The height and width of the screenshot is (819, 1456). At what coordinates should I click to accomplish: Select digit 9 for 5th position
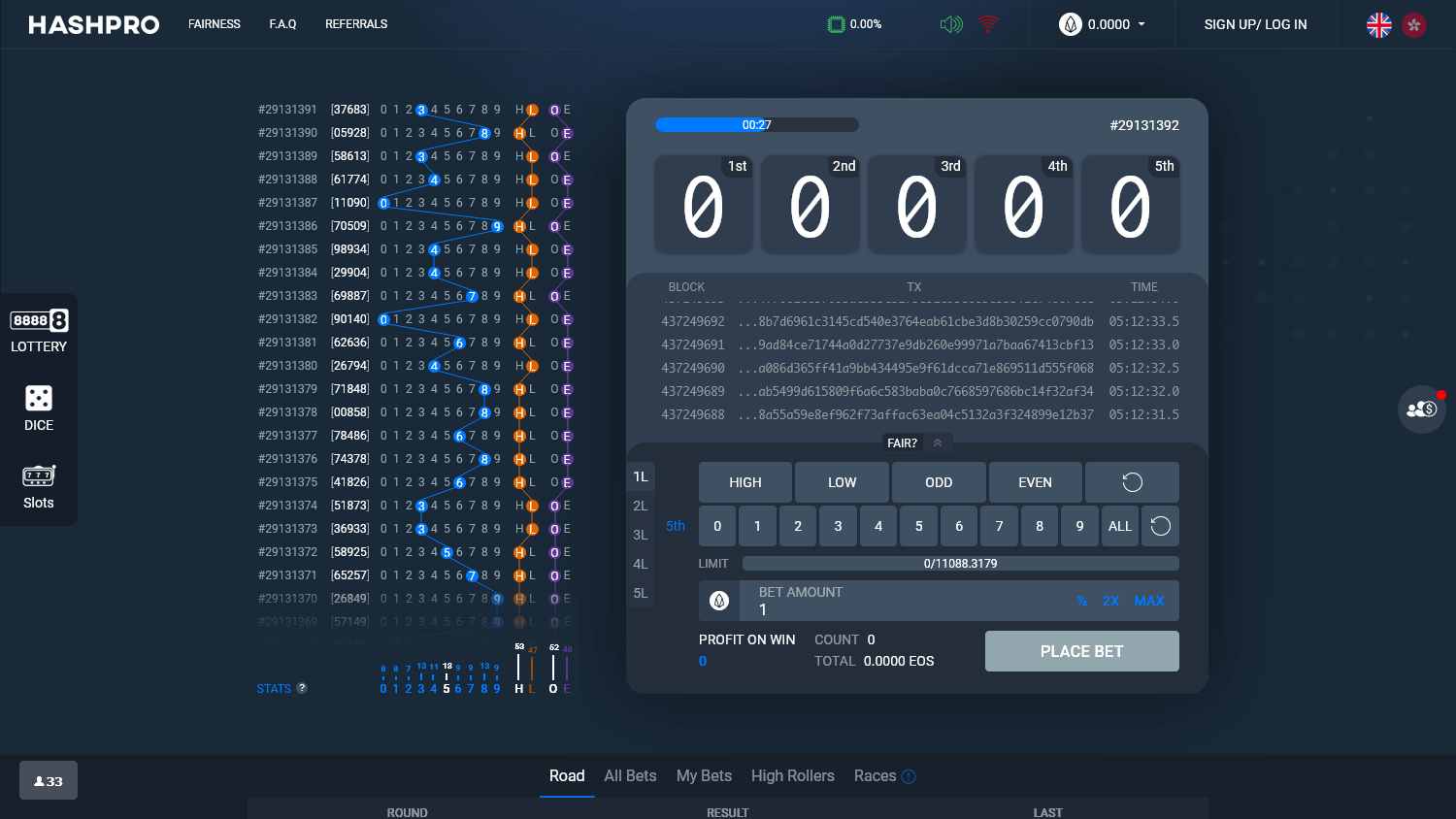coord(1079,526)
